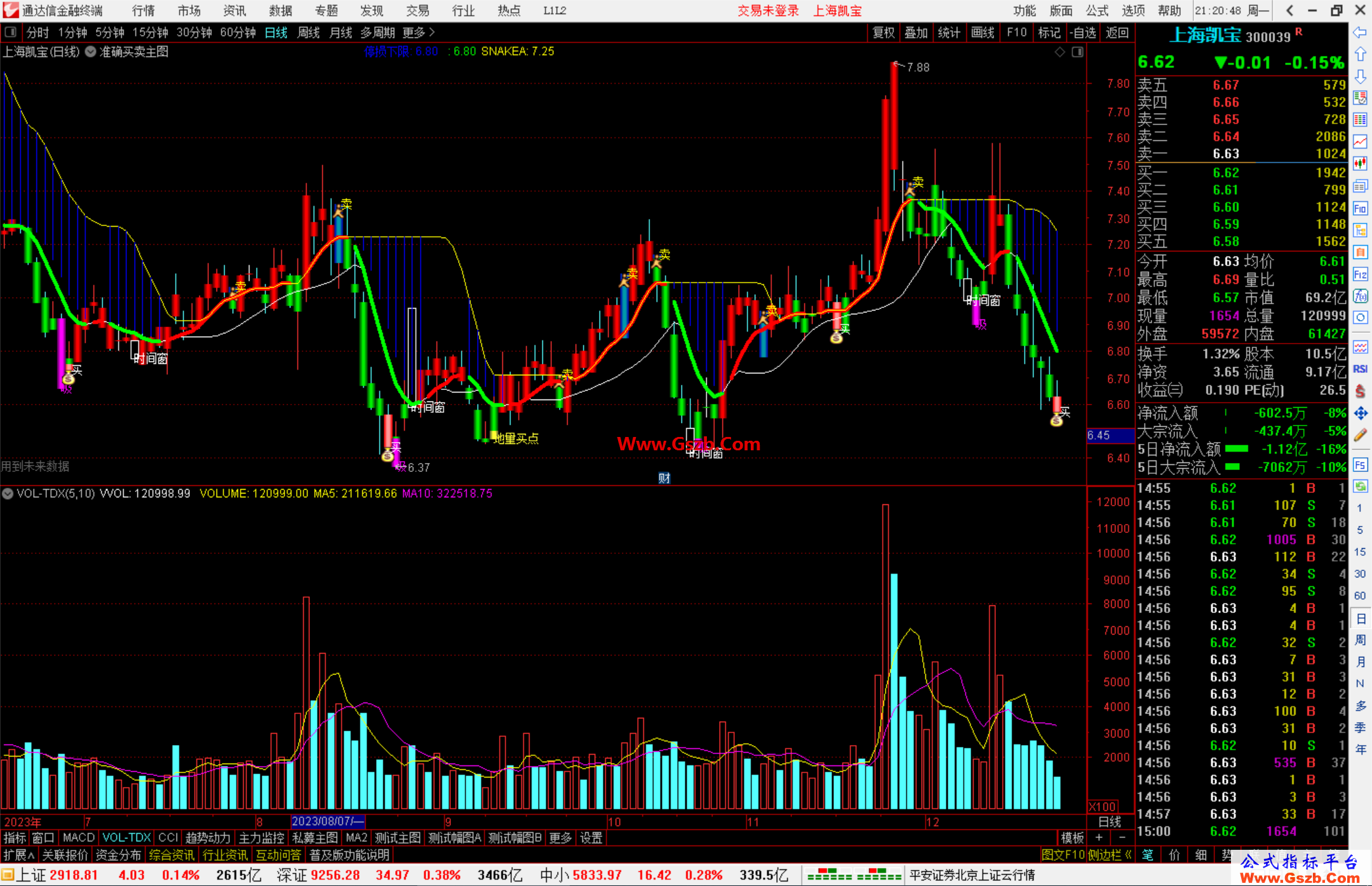Open the candlestick chart sidebar icon
The width and height of the screenshot is (1372, 886).
pos(1360,164)
